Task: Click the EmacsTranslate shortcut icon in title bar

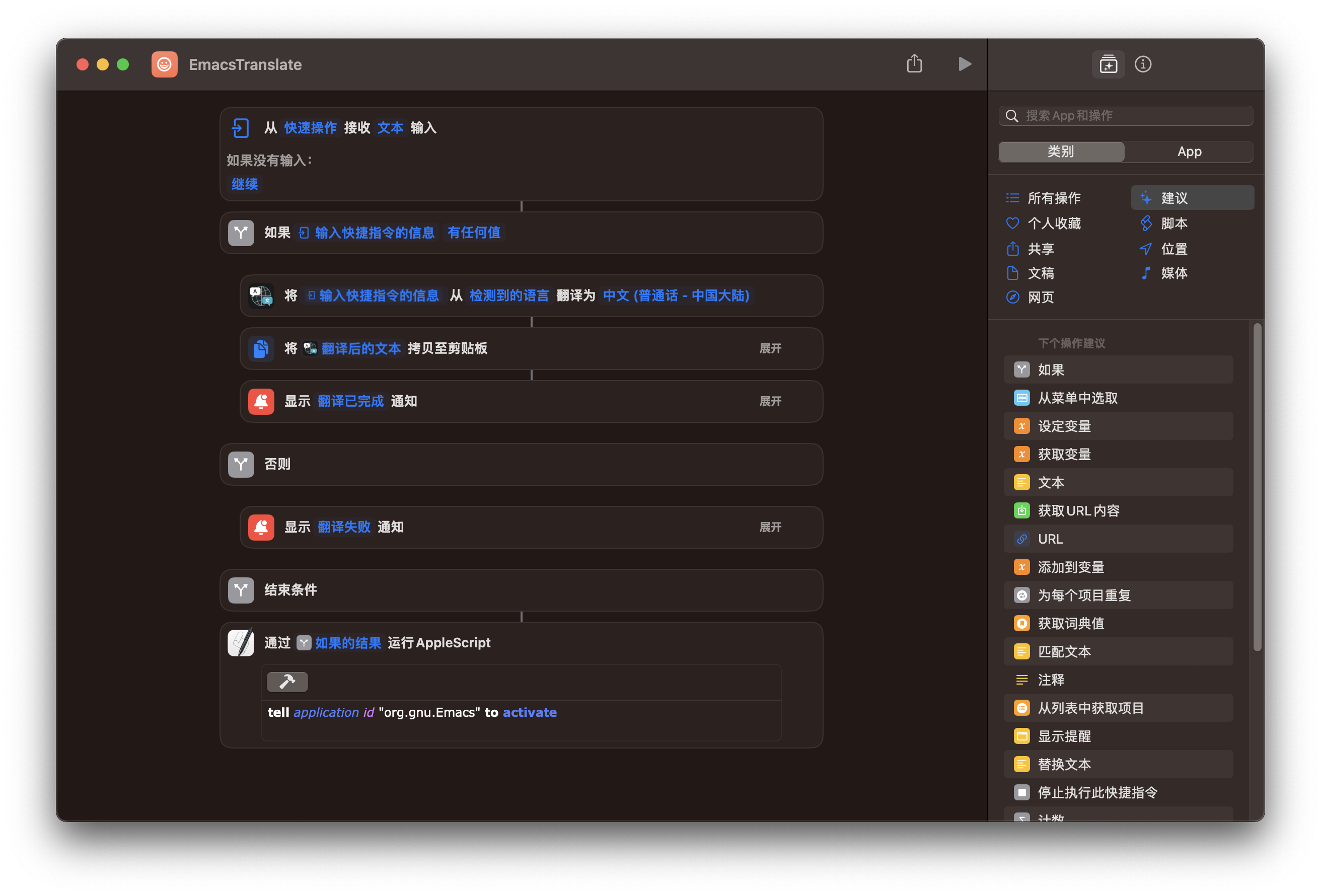Action: (x=164, y=64)
